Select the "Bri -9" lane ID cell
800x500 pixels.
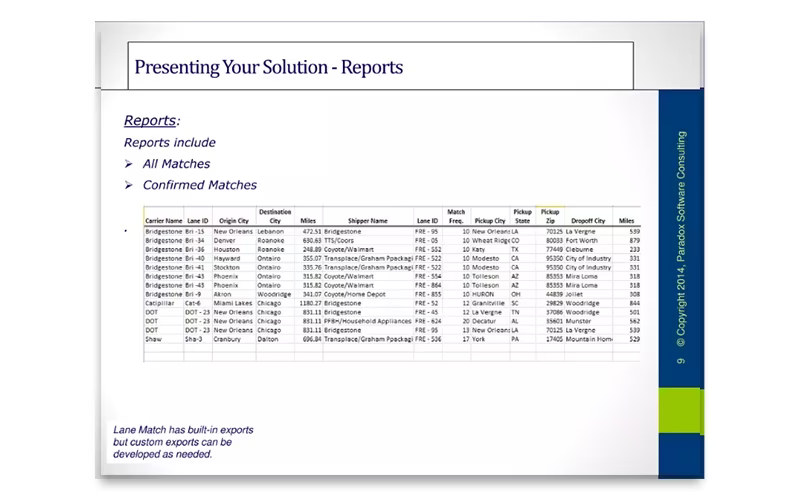click(x=193, y=294)
